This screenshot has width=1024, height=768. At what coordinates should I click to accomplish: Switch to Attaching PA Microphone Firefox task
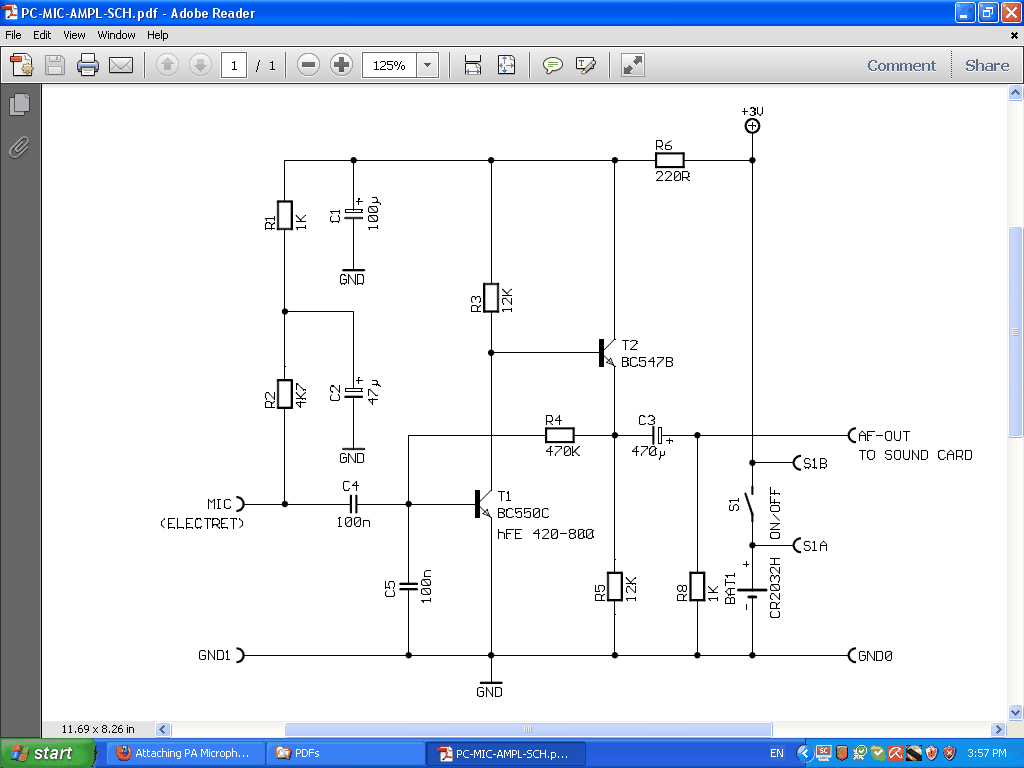coord(185,753)
